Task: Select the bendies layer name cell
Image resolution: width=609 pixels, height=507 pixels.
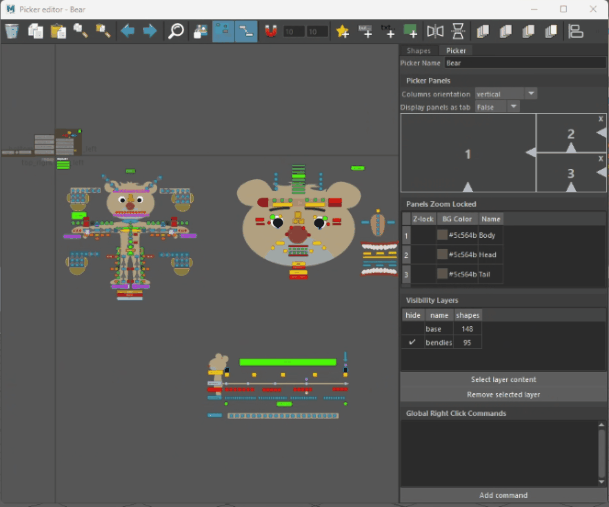Action: tap(439, 342)
